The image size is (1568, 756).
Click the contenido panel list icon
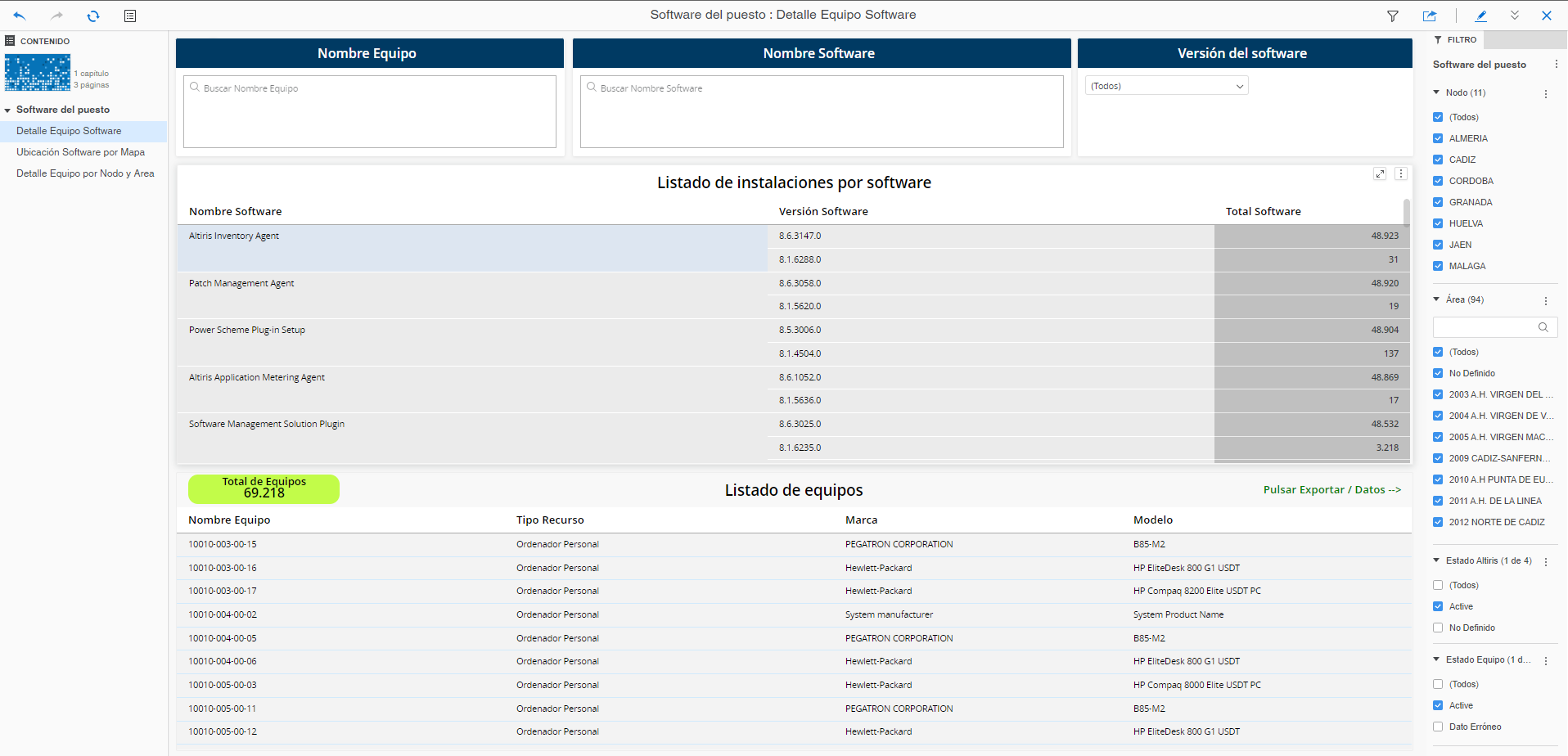click(x=10, y=40)
